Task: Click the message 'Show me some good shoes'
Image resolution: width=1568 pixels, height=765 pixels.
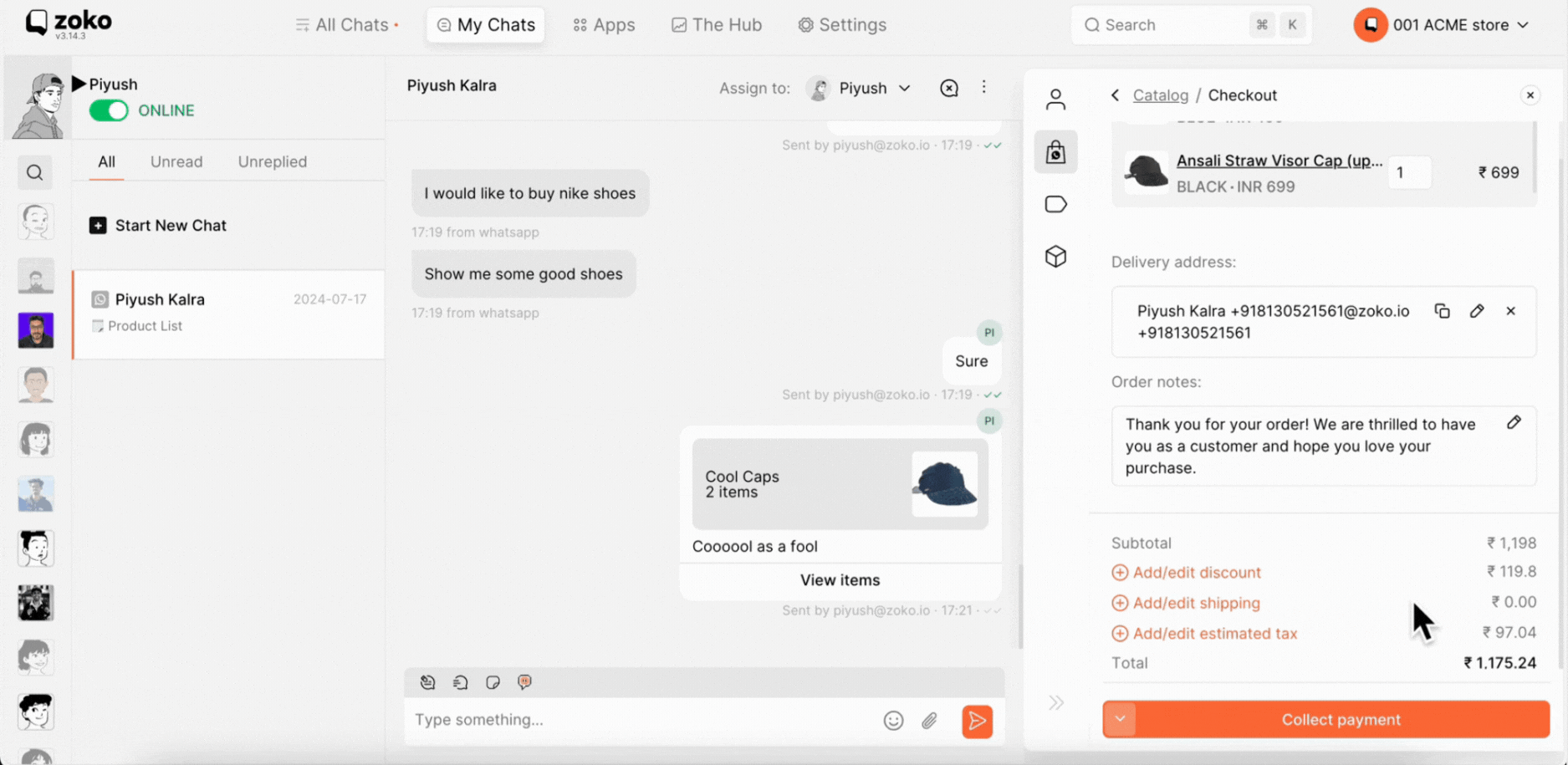Action: pyautogui.click(x=523, y=274)
